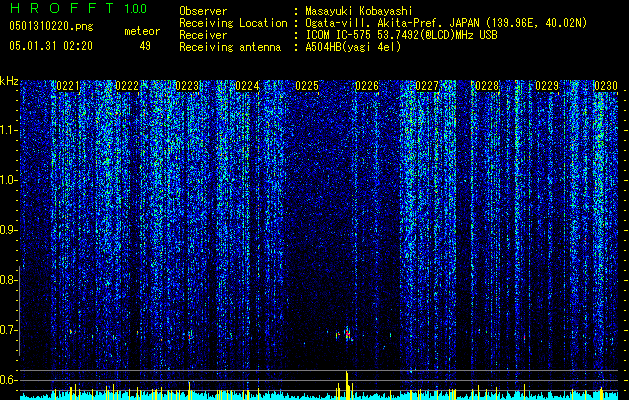Click the 0224 time marker
629x400 pixels.
click(x=247, y=86)
